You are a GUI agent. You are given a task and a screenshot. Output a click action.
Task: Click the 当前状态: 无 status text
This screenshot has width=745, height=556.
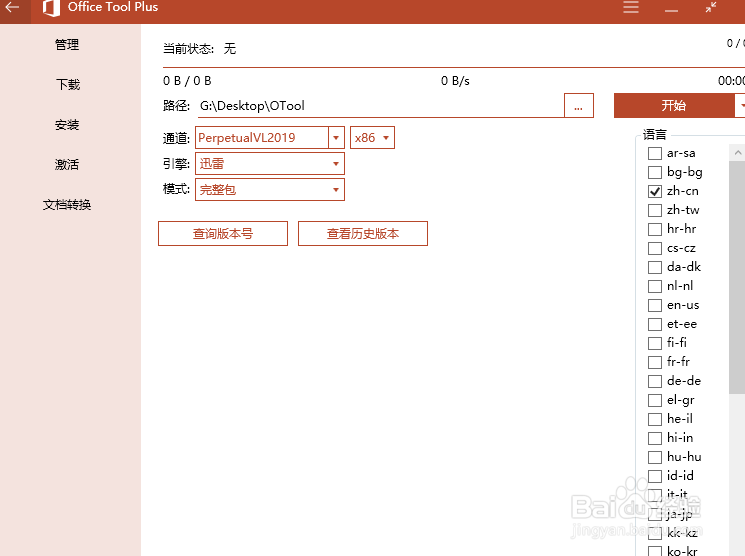click(200, 48)
